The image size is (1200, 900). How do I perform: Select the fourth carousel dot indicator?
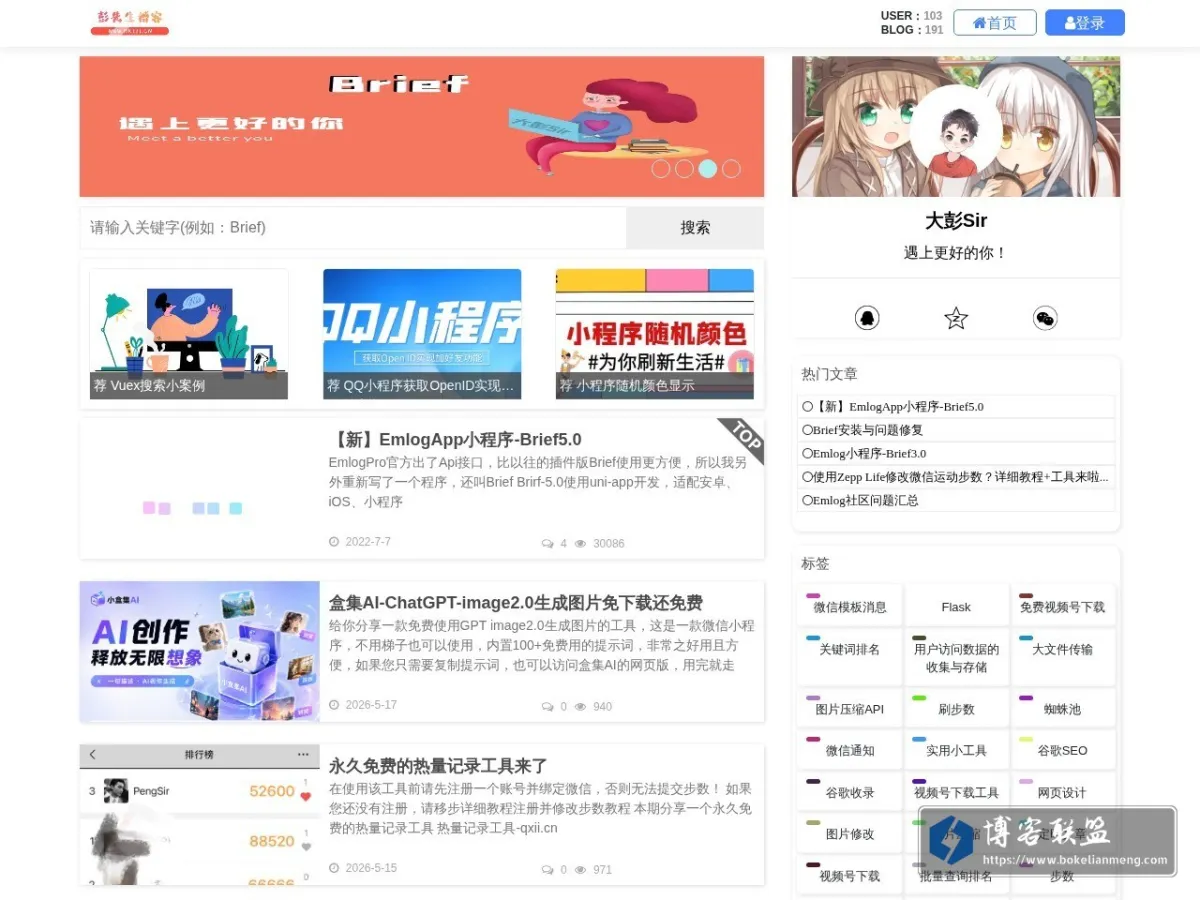[x=731, y=169]
